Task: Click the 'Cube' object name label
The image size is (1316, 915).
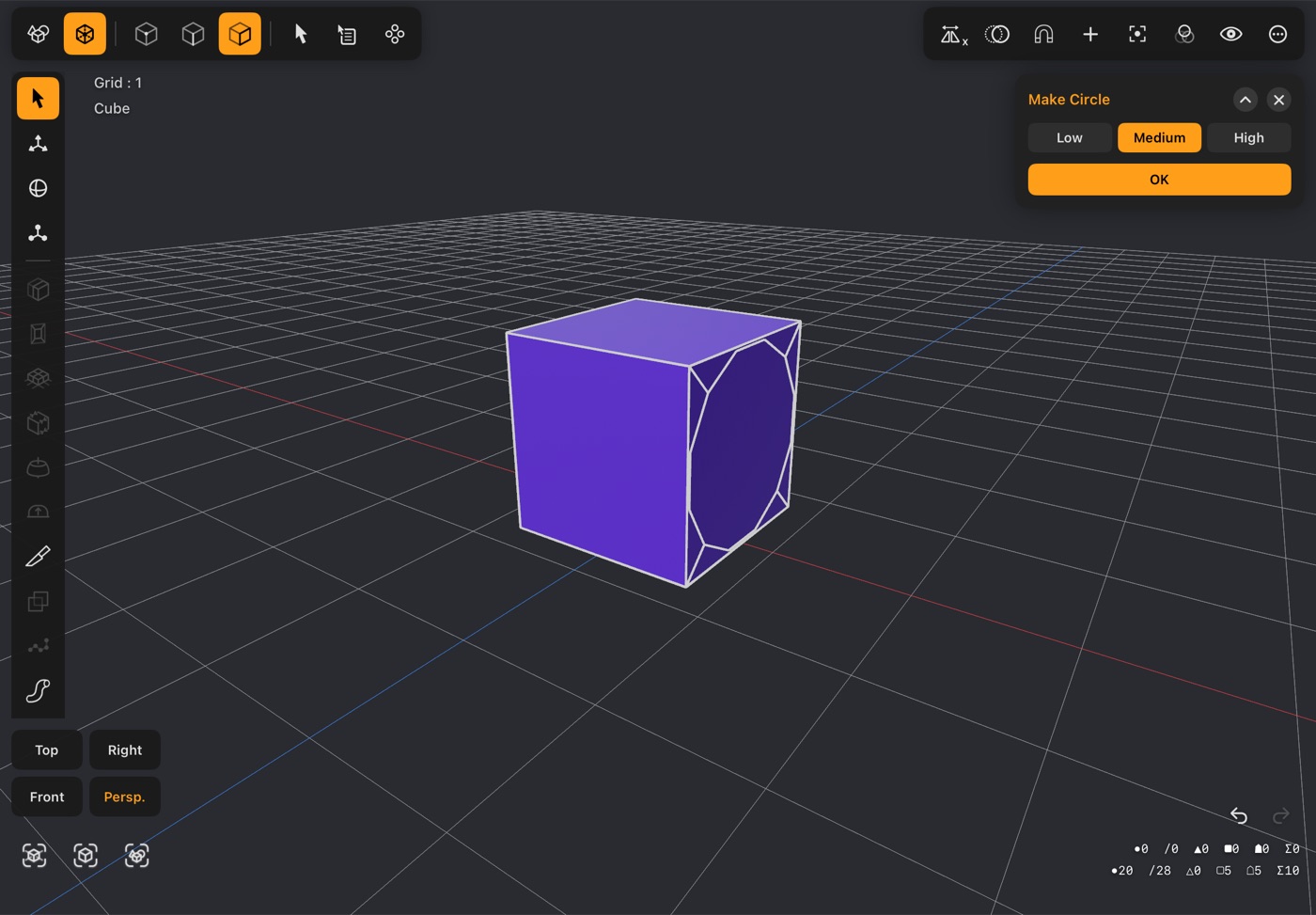Action: pos(112,108)
